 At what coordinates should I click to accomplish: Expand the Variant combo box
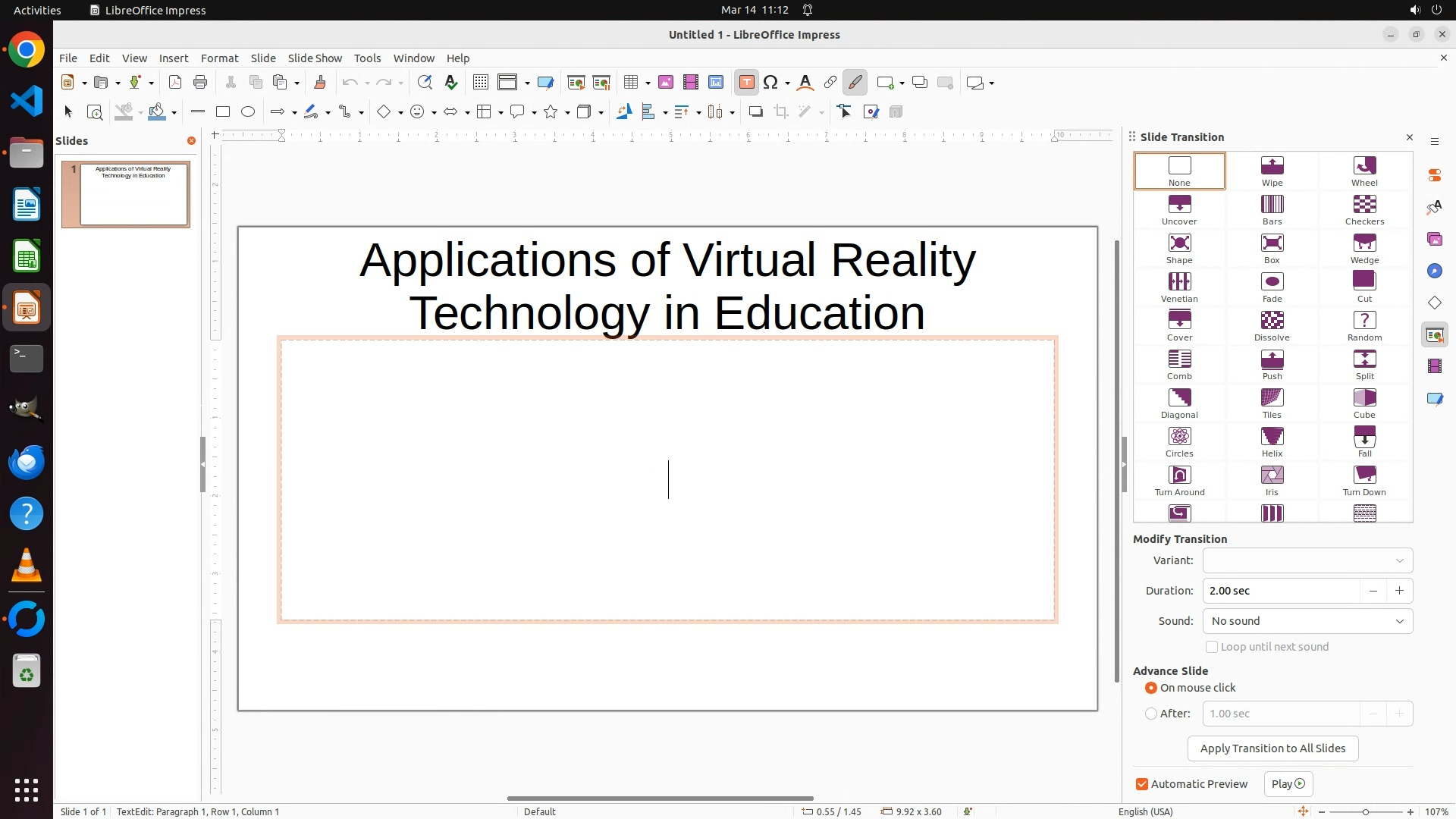point(1307,560)
